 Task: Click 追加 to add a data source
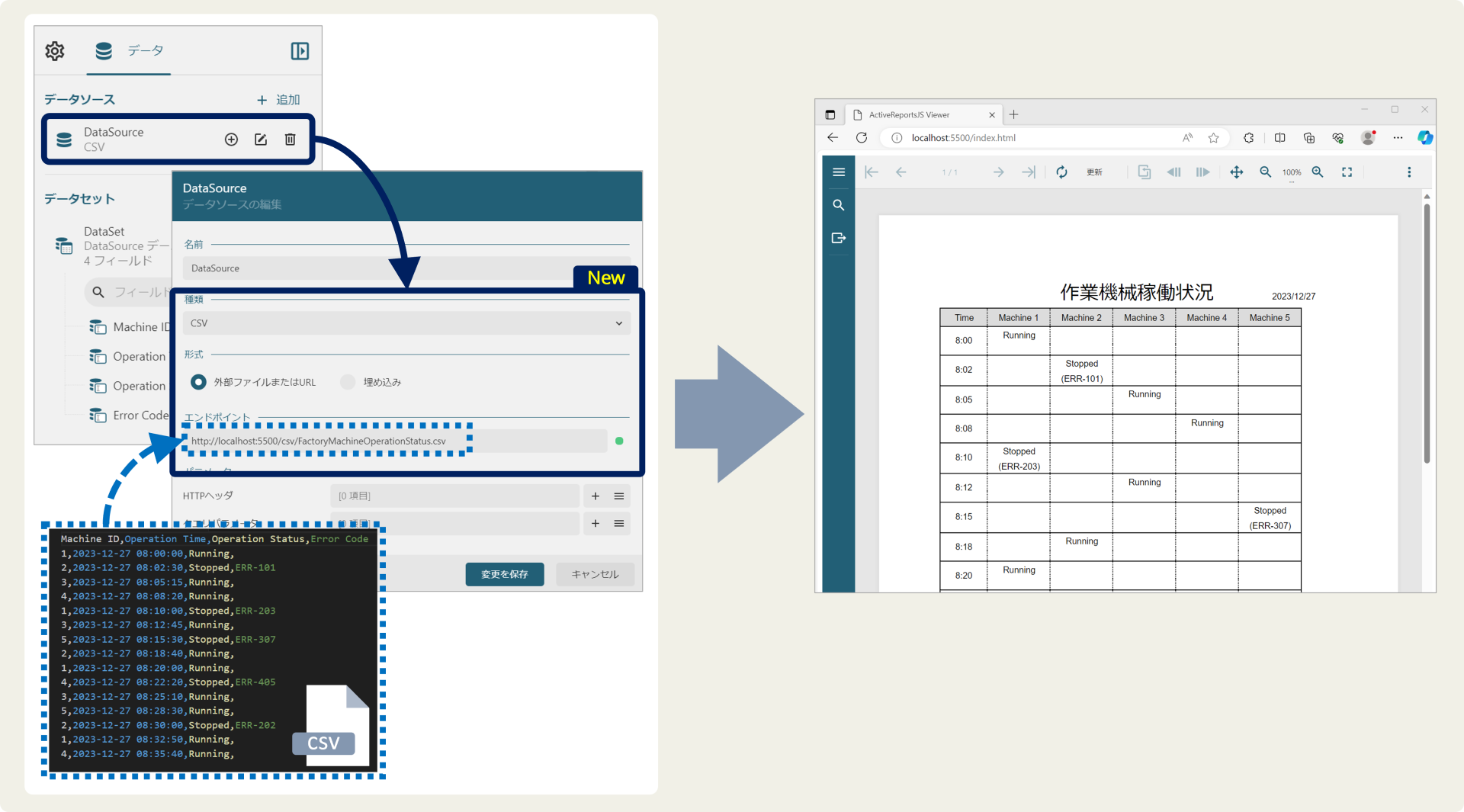(278, 100)
